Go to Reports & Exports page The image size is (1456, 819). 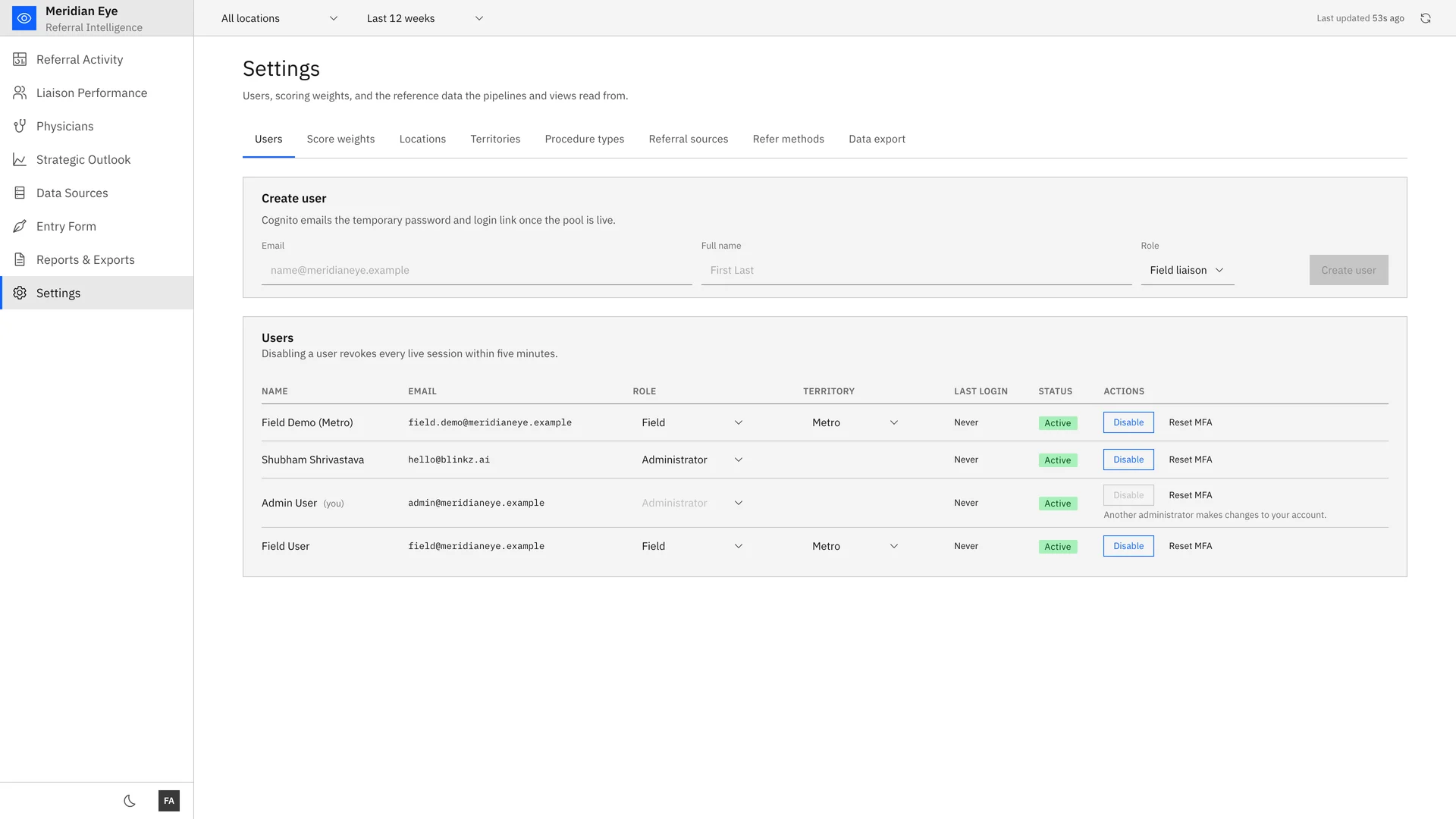click(97, 259)
